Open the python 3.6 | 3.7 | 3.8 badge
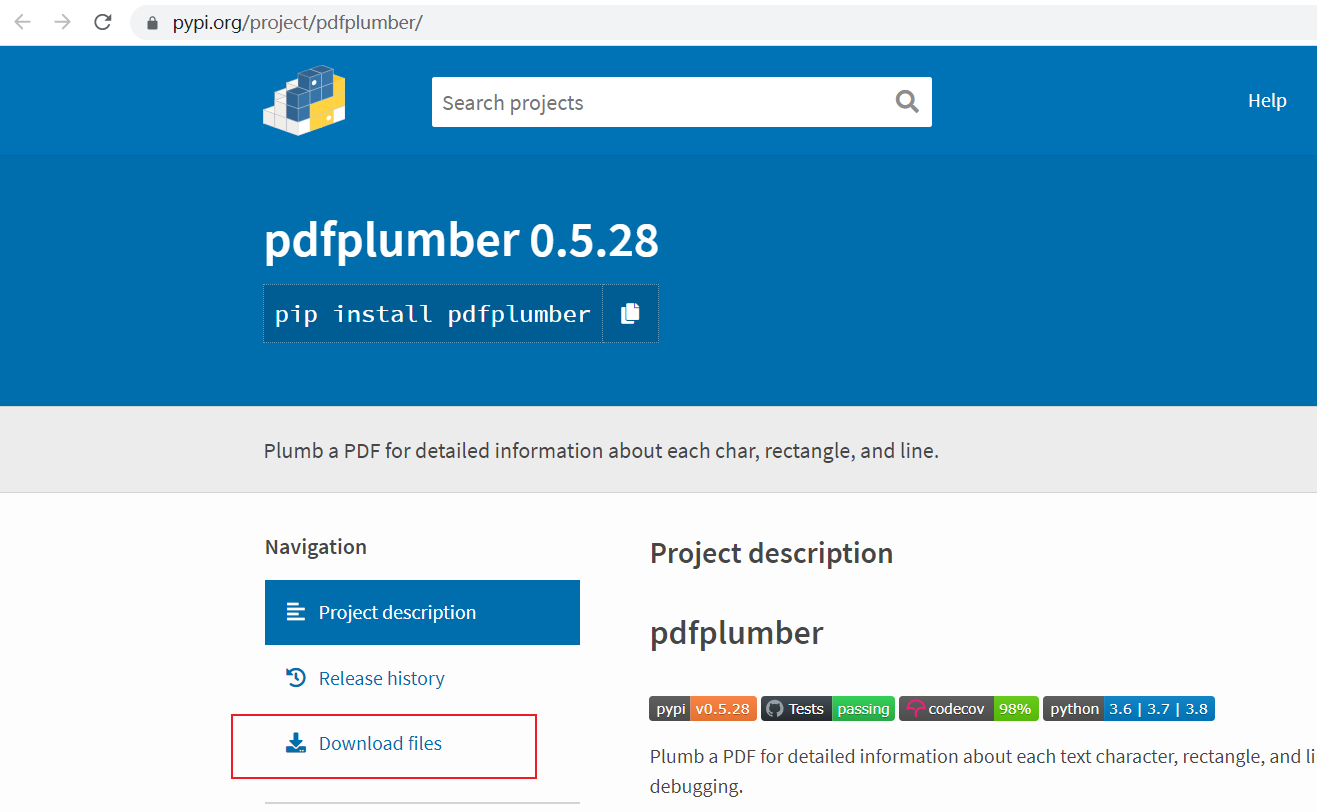Viewport: 1317px width, 812px height. (1129, 709)
